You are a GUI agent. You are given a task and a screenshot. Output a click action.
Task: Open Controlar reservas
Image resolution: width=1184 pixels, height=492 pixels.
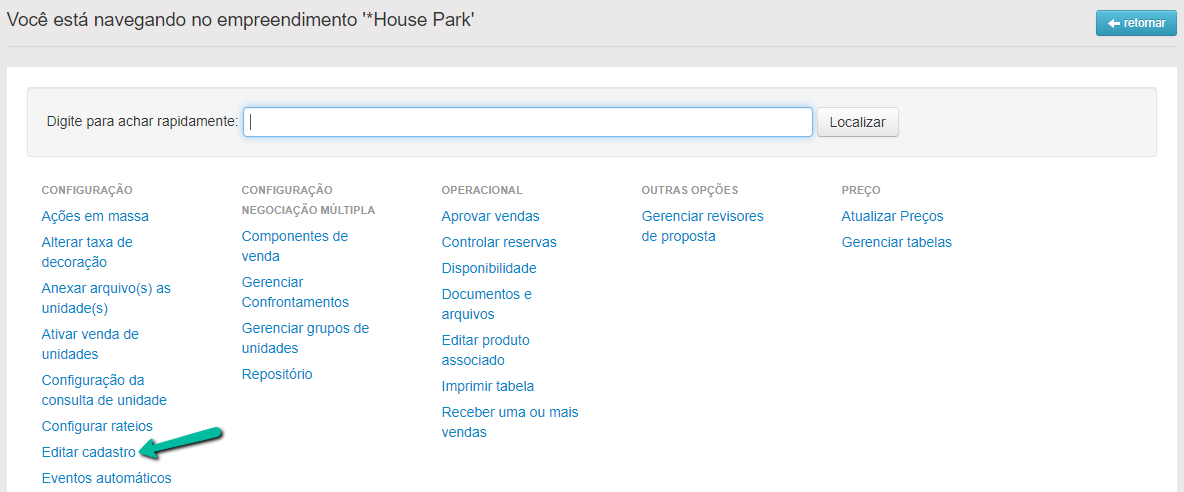(x=499, y=242)
